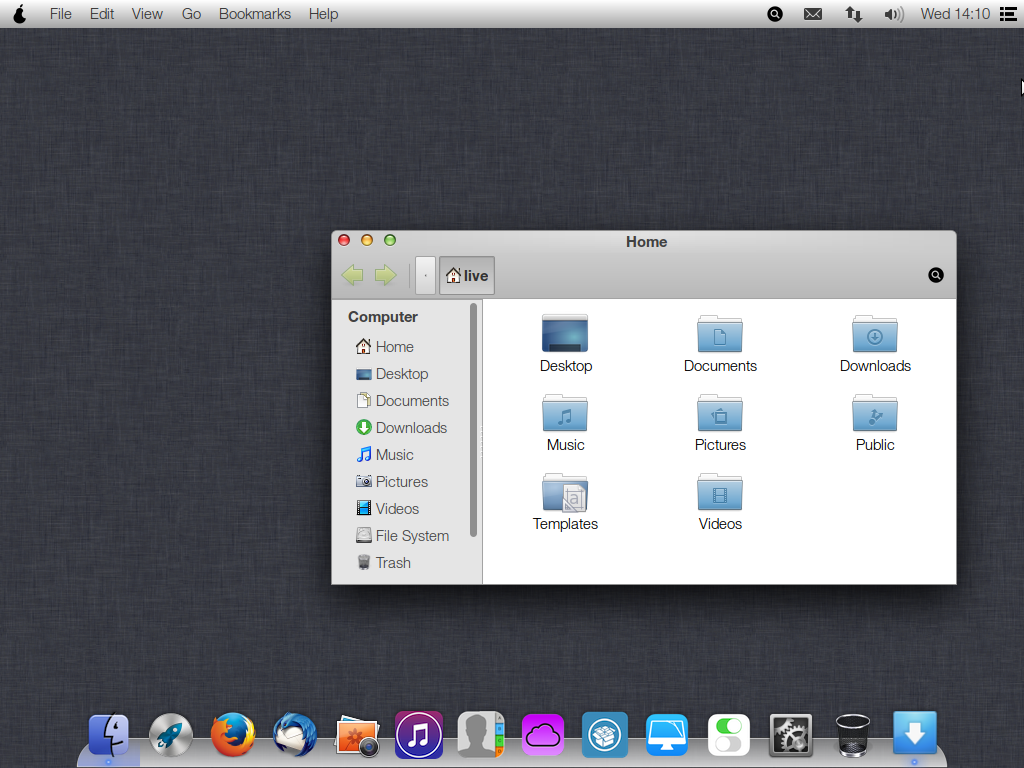
Task: Click the live home path button
Action: 467,275
